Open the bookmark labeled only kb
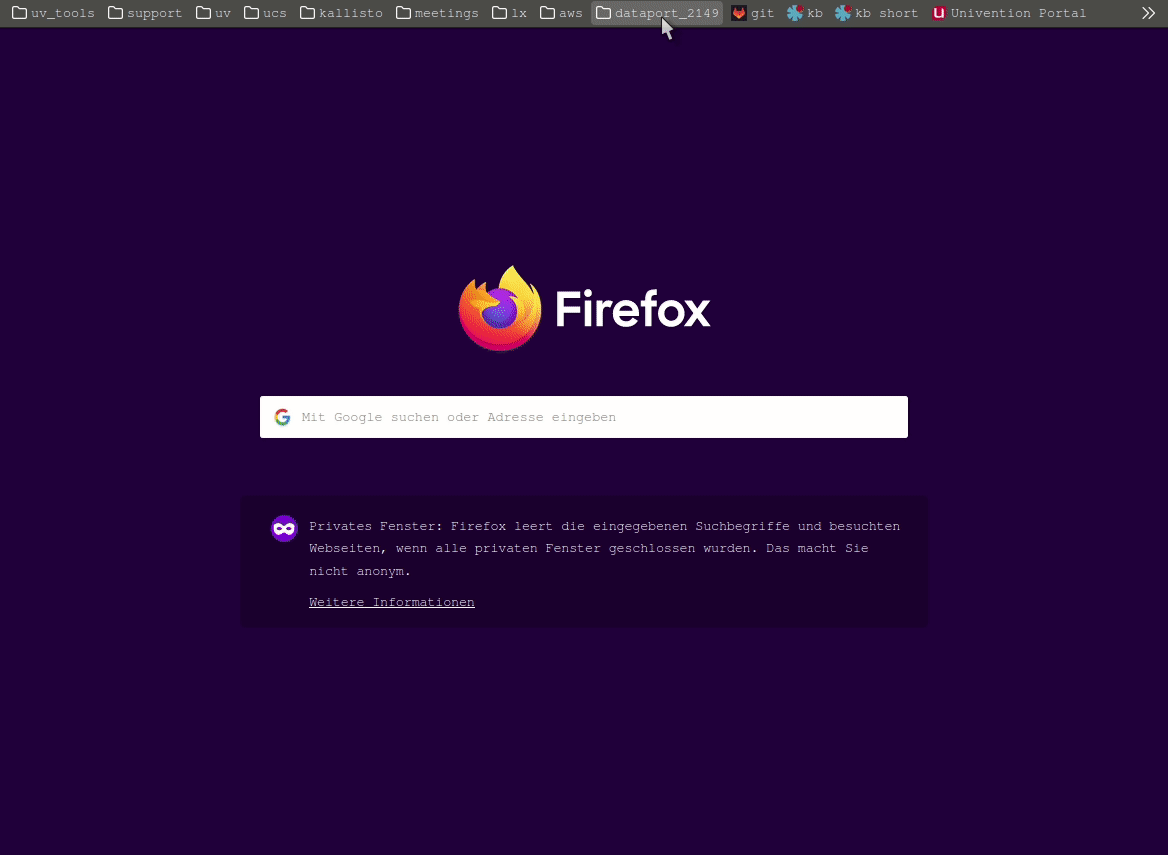This screenshot has height=855, width=1168. [x=805, y=13]
